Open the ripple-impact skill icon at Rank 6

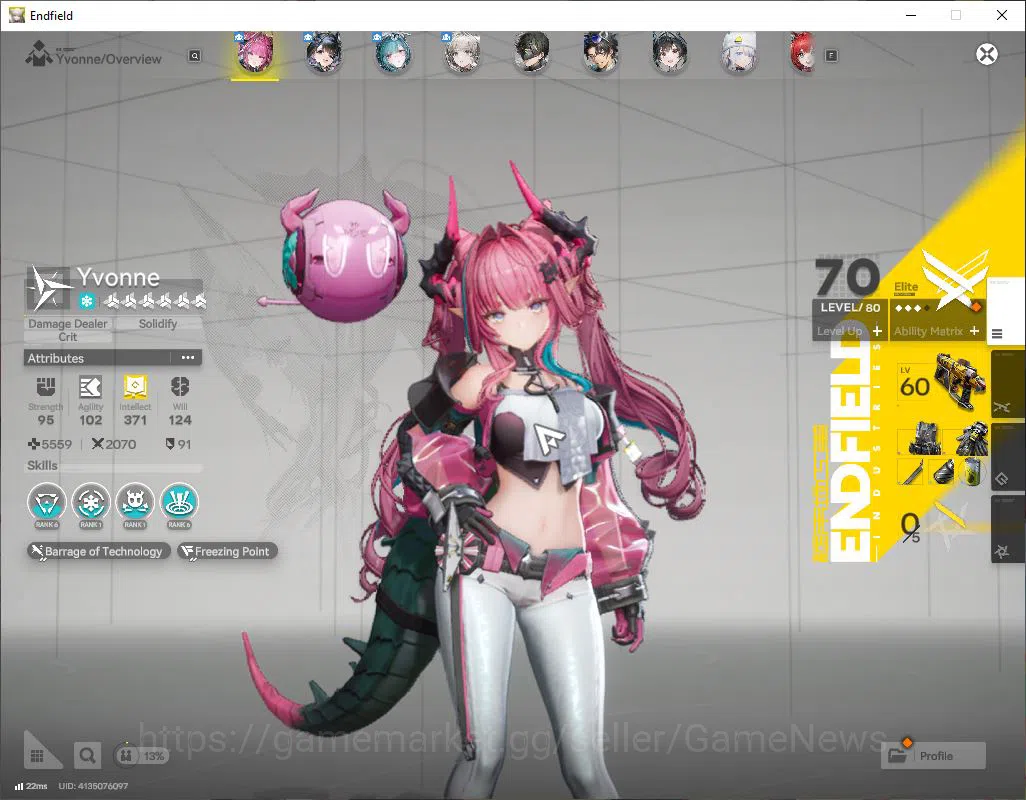point(179,504)
